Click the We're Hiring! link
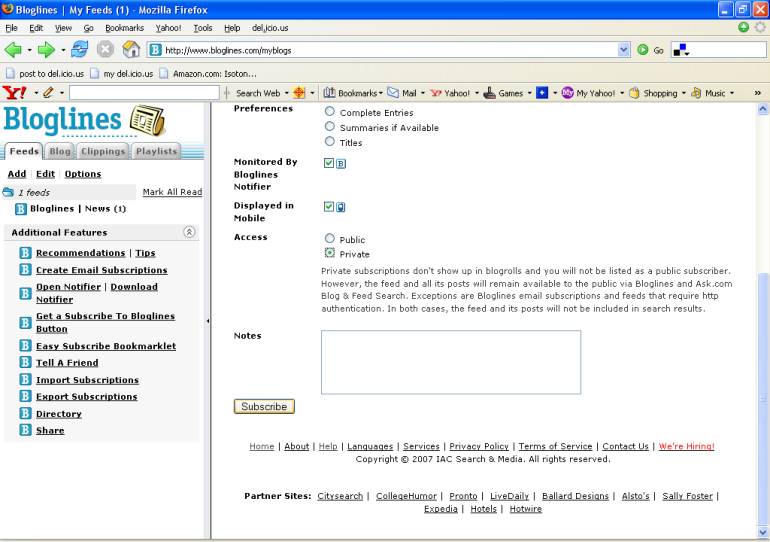This screenshot has height=542, width=770. tap(687, 446)
